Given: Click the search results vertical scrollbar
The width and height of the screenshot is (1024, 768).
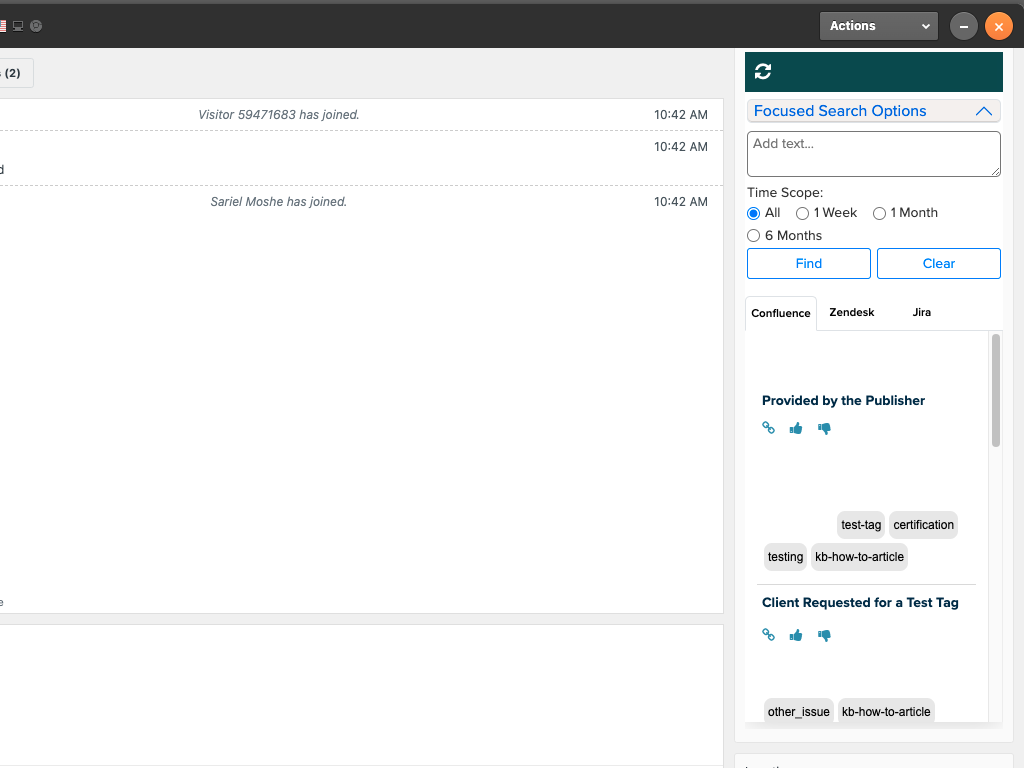Looking at the screenshot, I should coord(995,391).
